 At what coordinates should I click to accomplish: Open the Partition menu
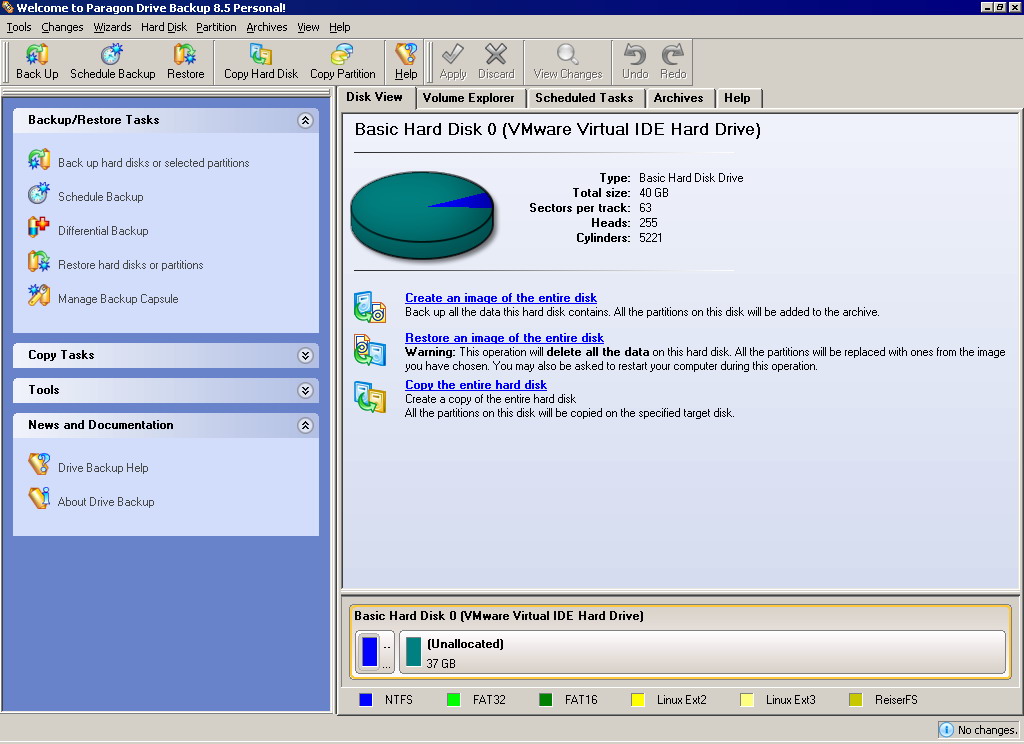(216, 27)
